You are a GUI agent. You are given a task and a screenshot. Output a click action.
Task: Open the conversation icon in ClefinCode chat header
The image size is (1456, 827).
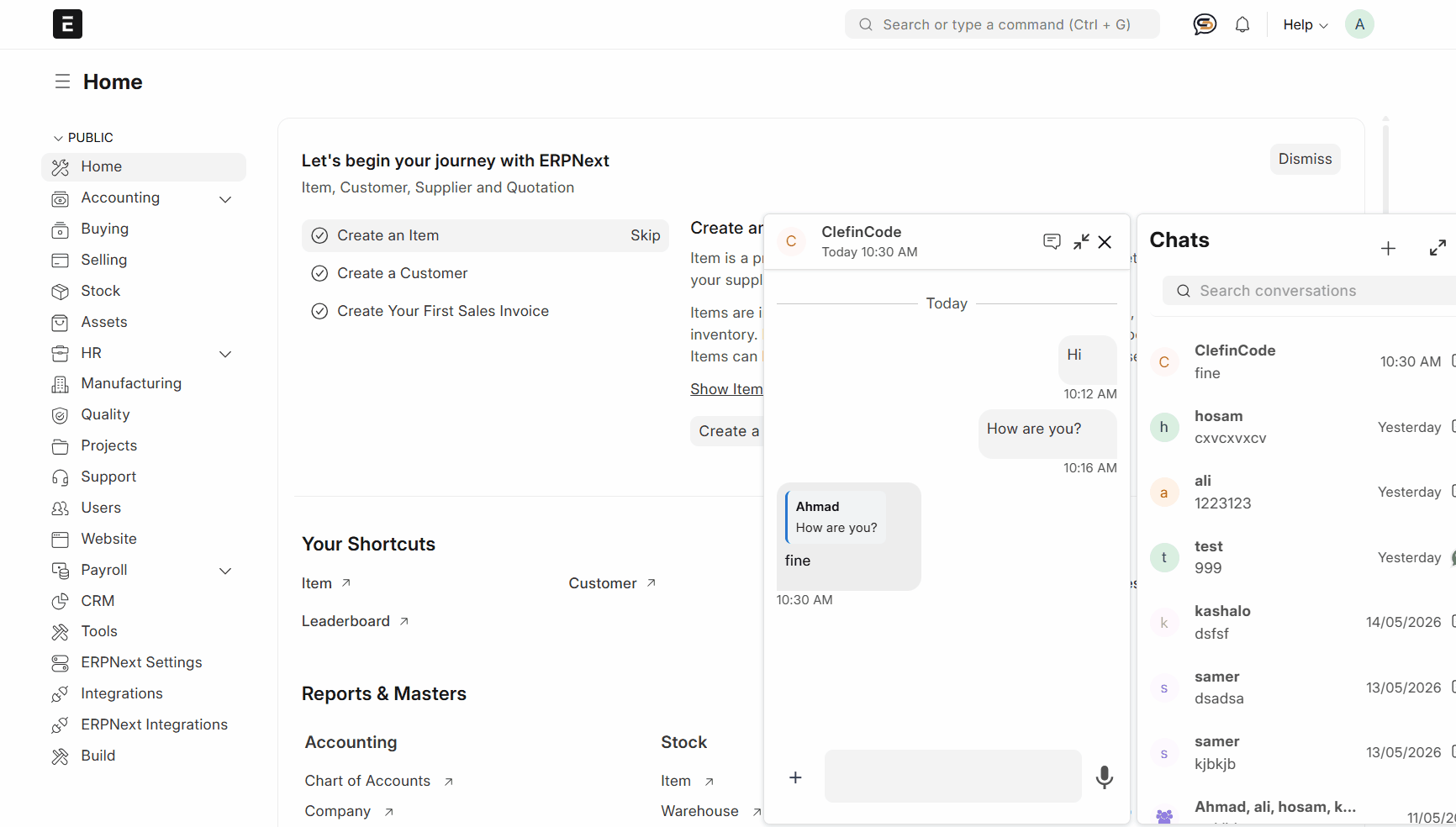(1052, 242)
